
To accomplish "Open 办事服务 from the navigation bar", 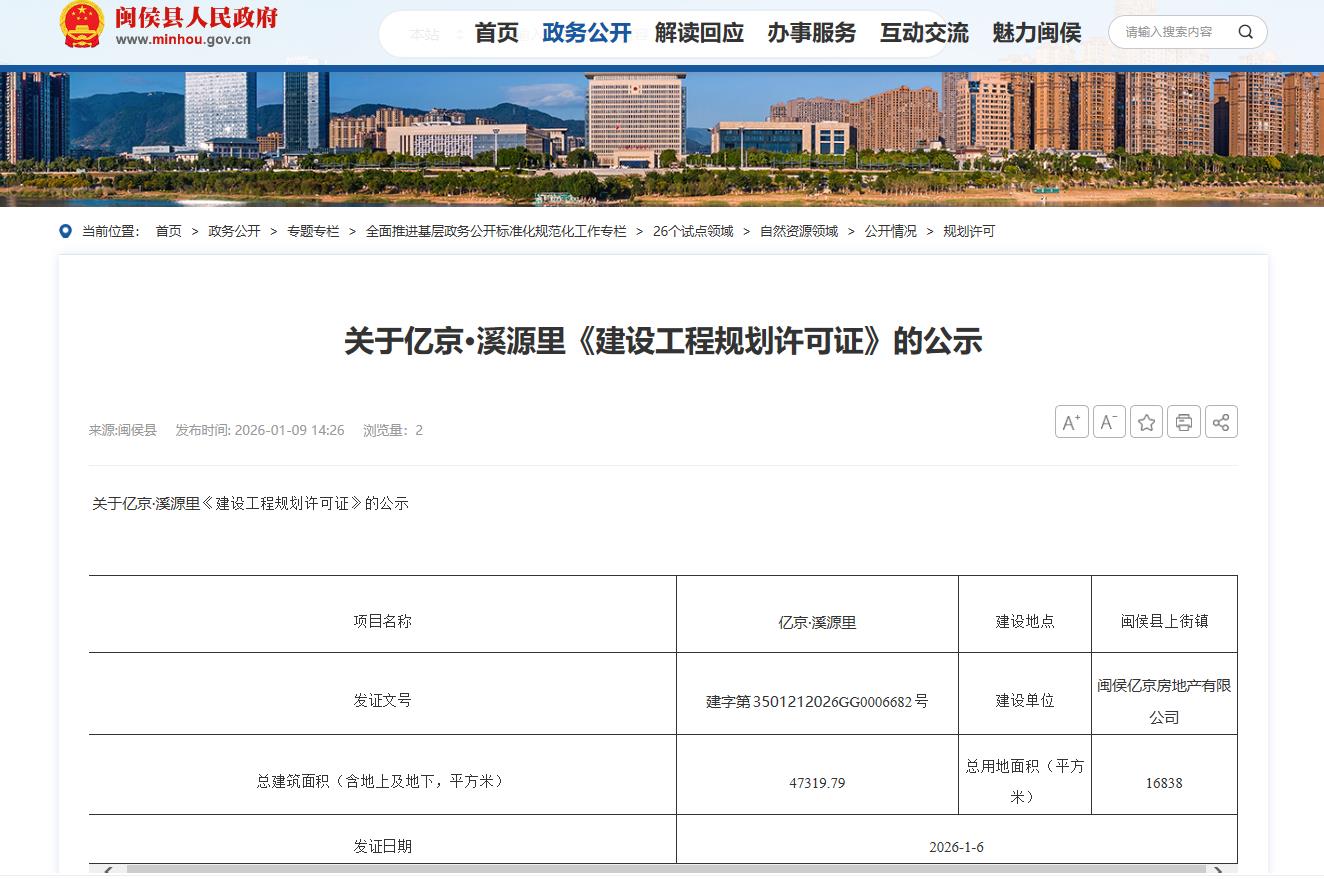I will [x=812, y=33].
